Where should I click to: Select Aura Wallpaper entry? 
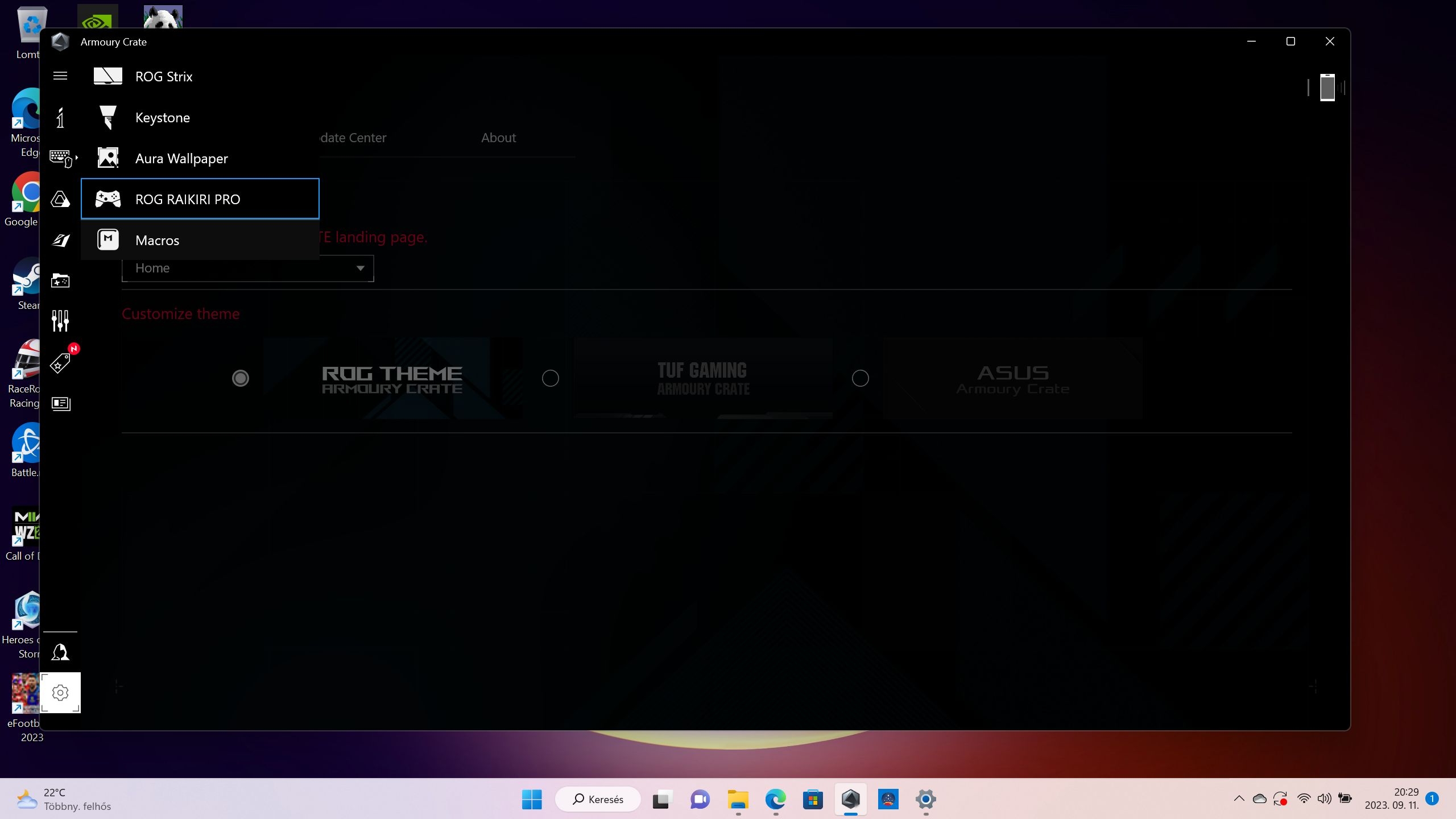tap(200, 158)
